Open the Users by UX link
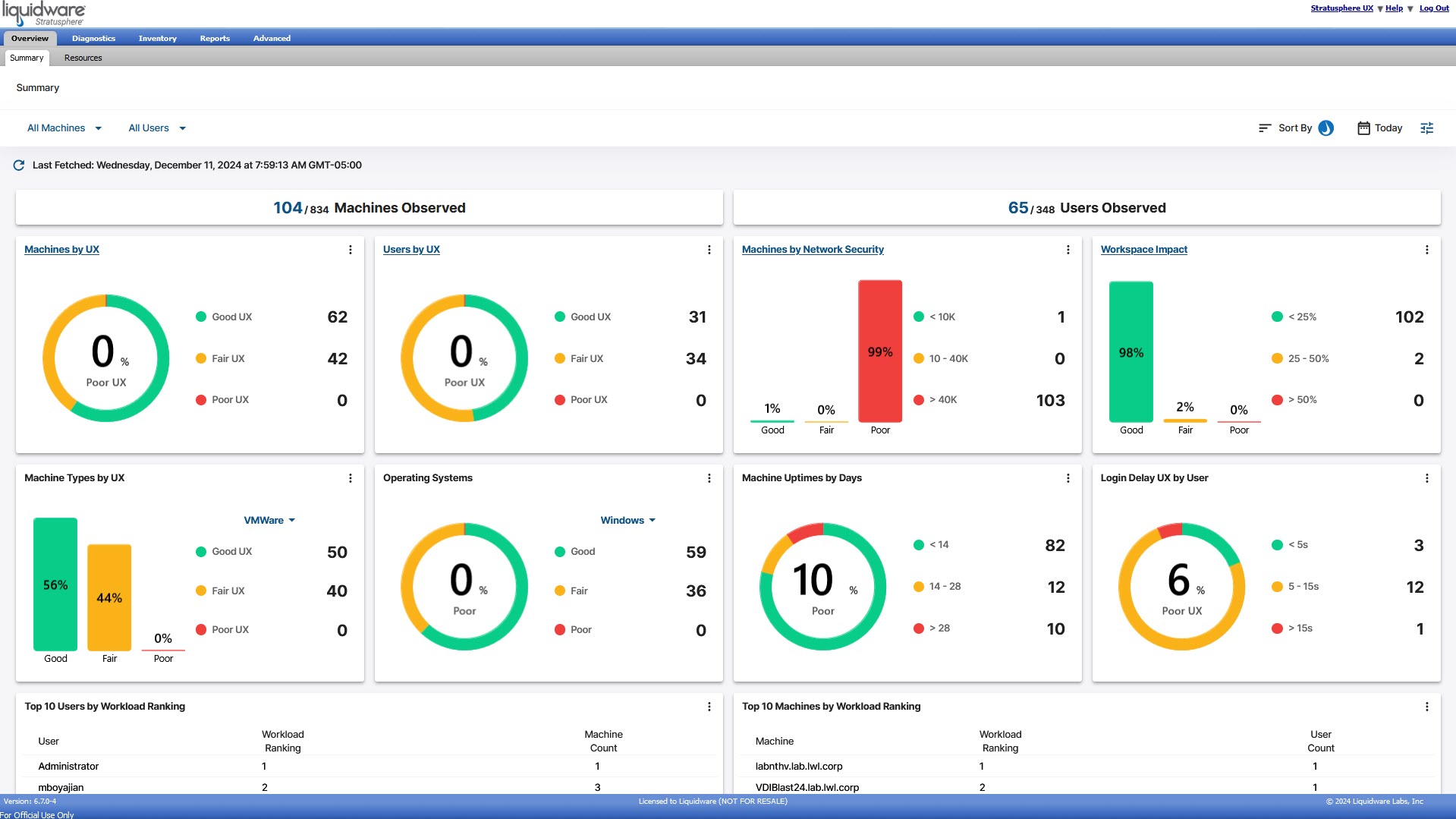 (411, 250)
